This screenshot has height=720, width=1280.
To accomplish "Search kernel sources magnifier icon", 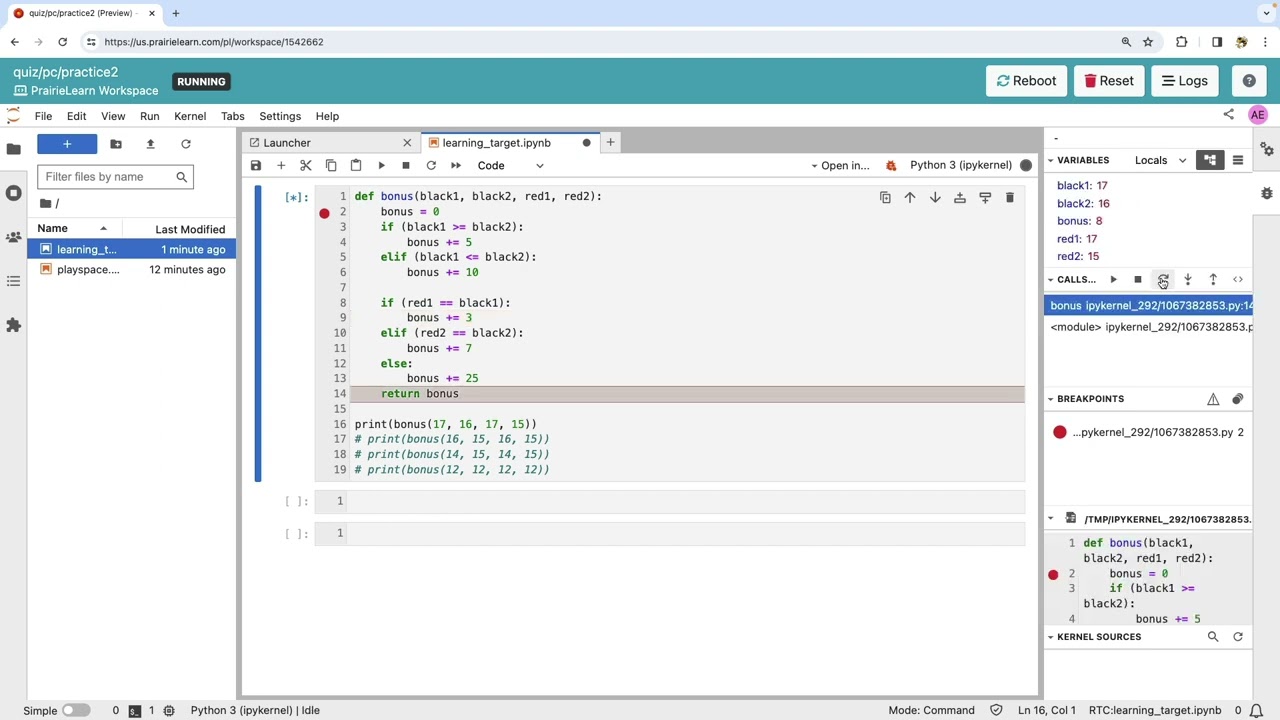I will 1213,637.
